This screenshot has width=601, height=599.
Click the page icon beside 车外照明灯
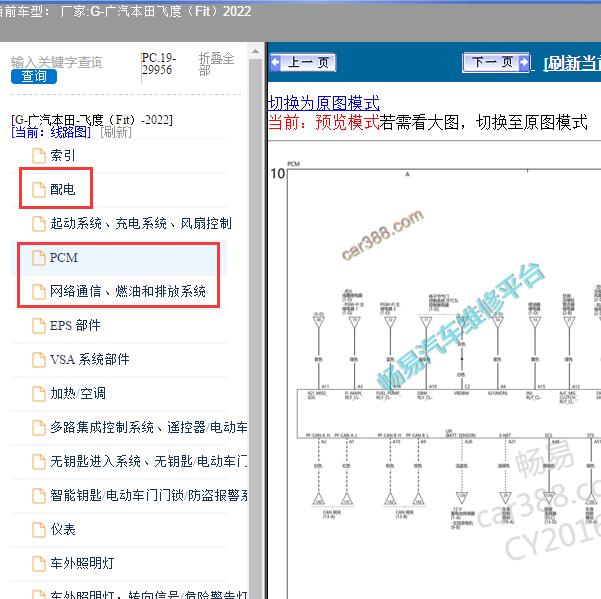39,564
